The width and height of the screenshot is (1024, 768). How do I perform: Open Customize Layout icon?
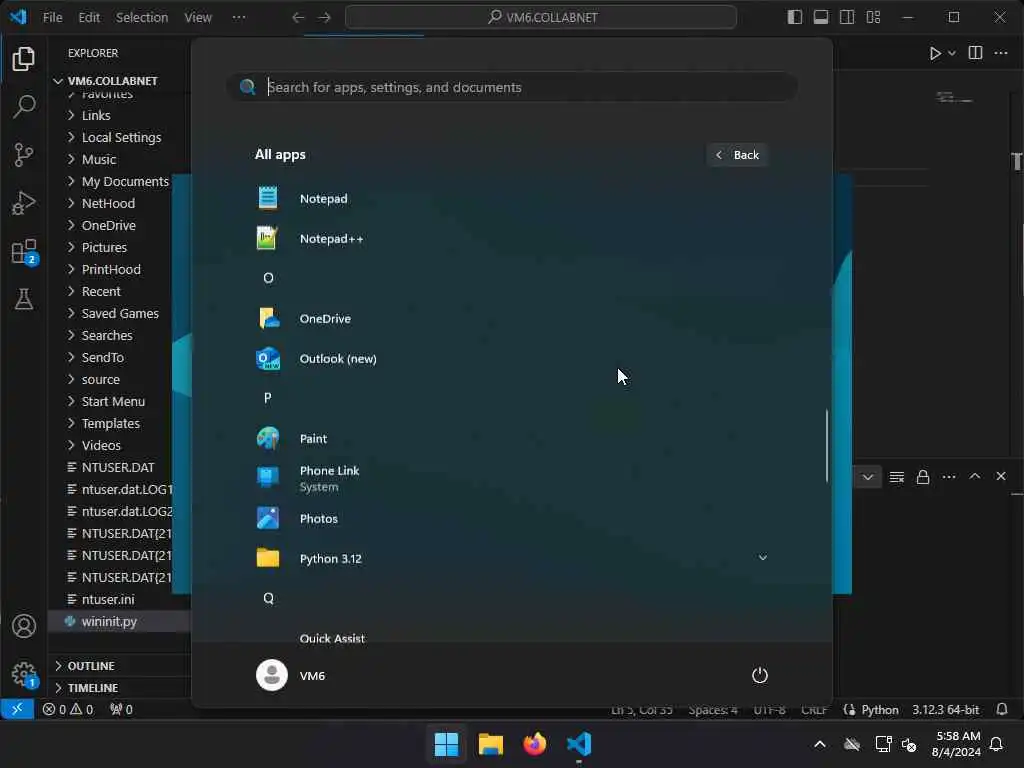(x=873, y=17)
